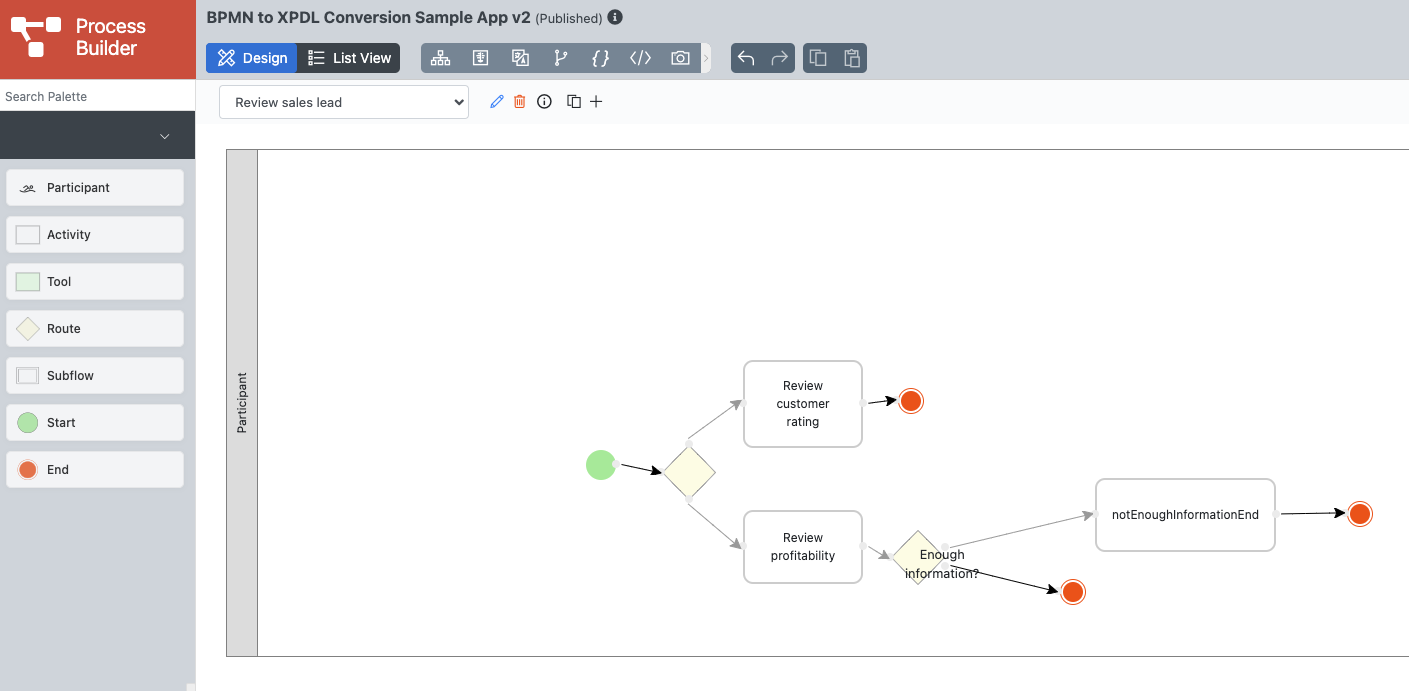Click the copy icon in the top toolbar
Image resolution: width=1409 pixels, height=691 pixels.
[818, 58]
